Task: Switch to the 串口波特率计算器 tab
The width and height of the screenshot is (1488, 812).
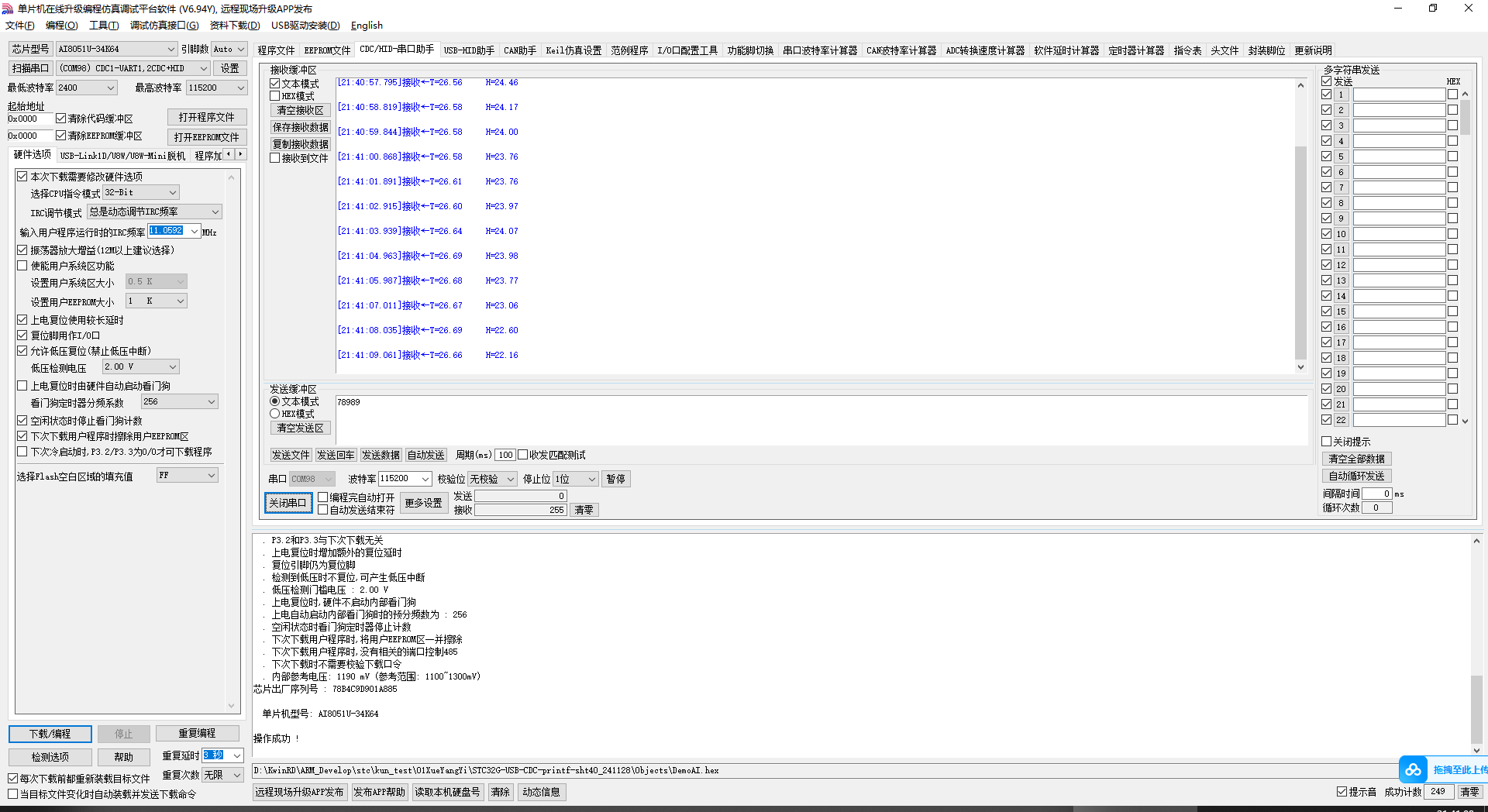Action: tap(820, 50)
